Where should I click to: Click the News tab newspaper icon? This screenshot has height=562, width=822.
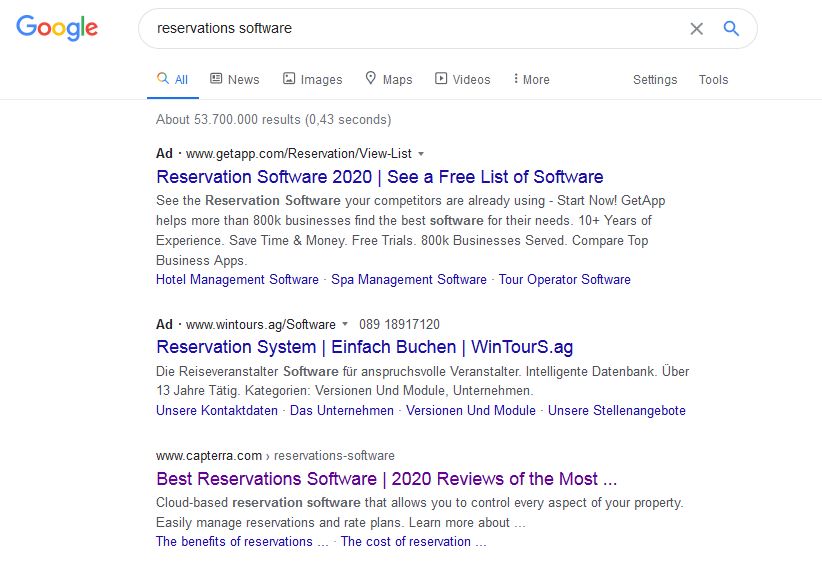click(x=216, y=79)
